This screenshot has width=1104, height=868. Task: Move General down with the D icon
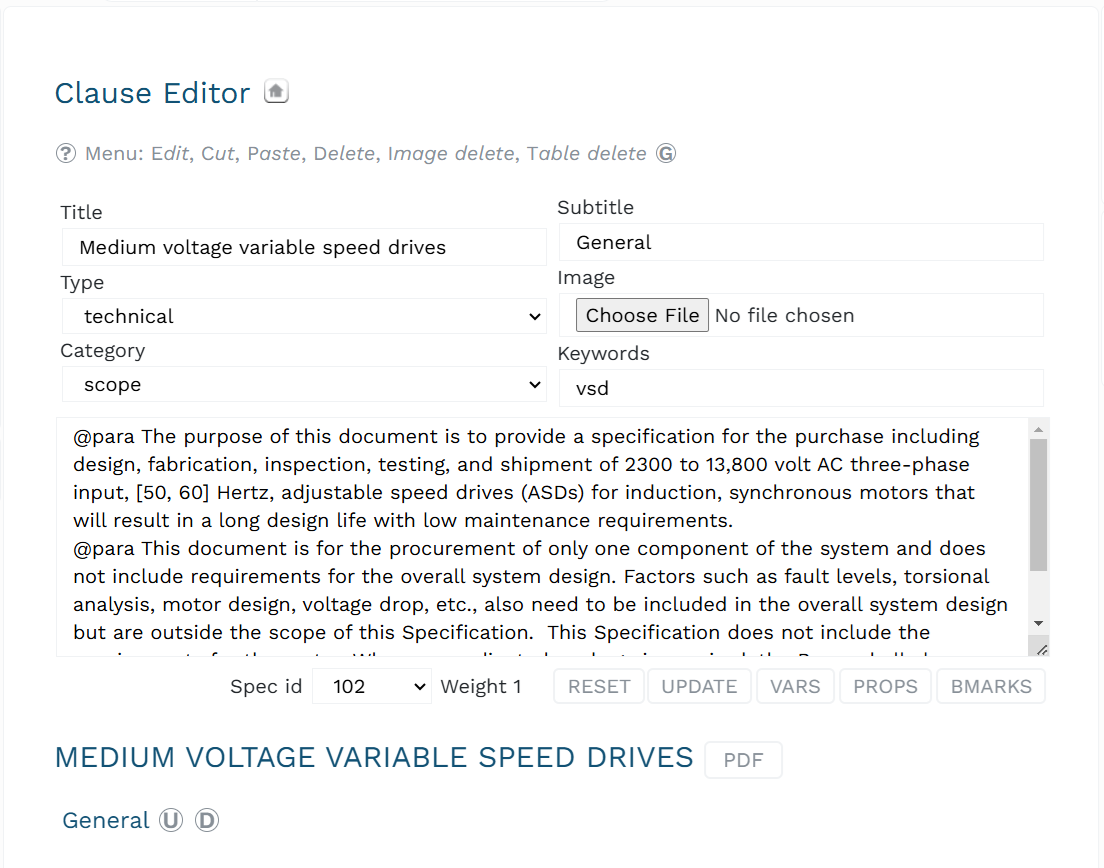coord(207,820)
